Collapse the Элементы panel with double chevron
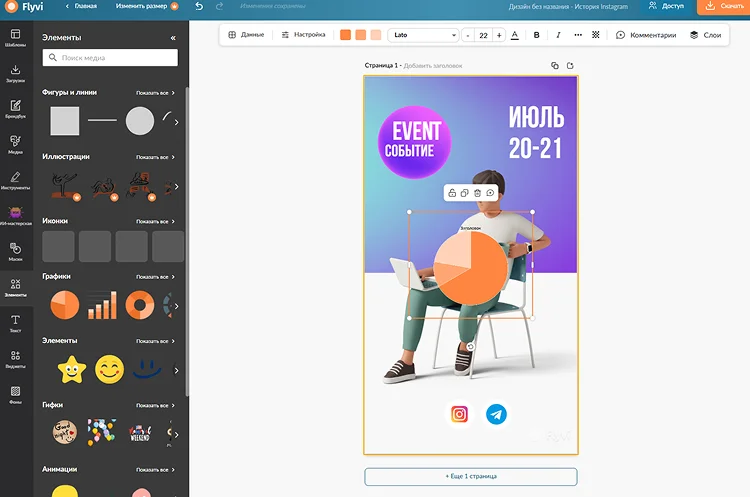Image resolution: width=750 pixels, height=497 pixels. pos(173,38)
